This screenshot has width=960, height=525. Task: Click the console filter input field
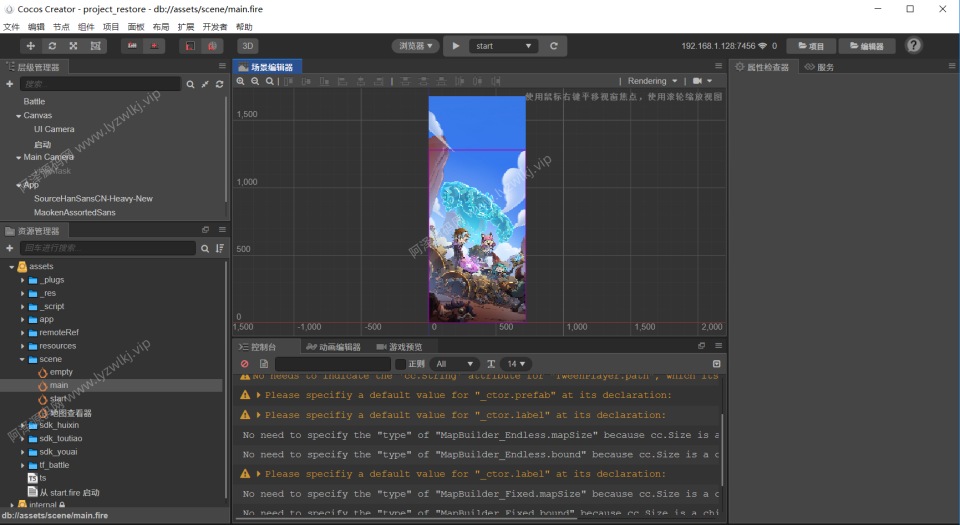pyautogui.click(x=333, y=364)
